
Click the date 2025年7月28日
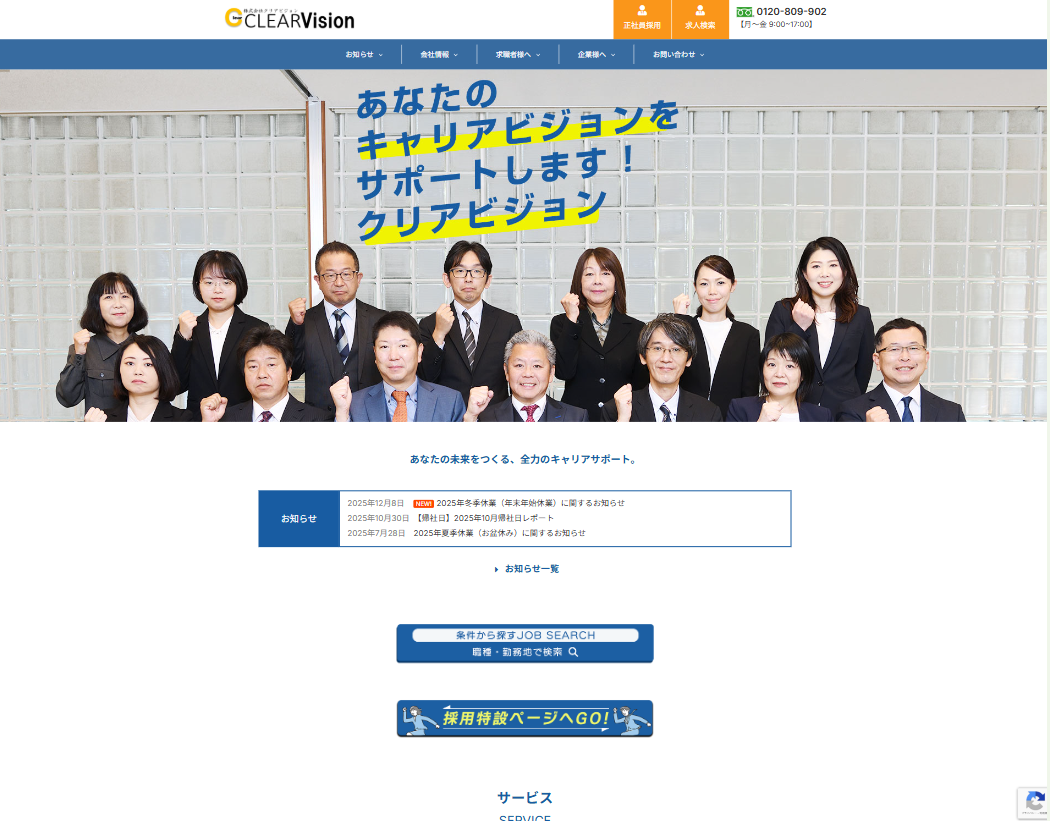click(x=376, y=533)
